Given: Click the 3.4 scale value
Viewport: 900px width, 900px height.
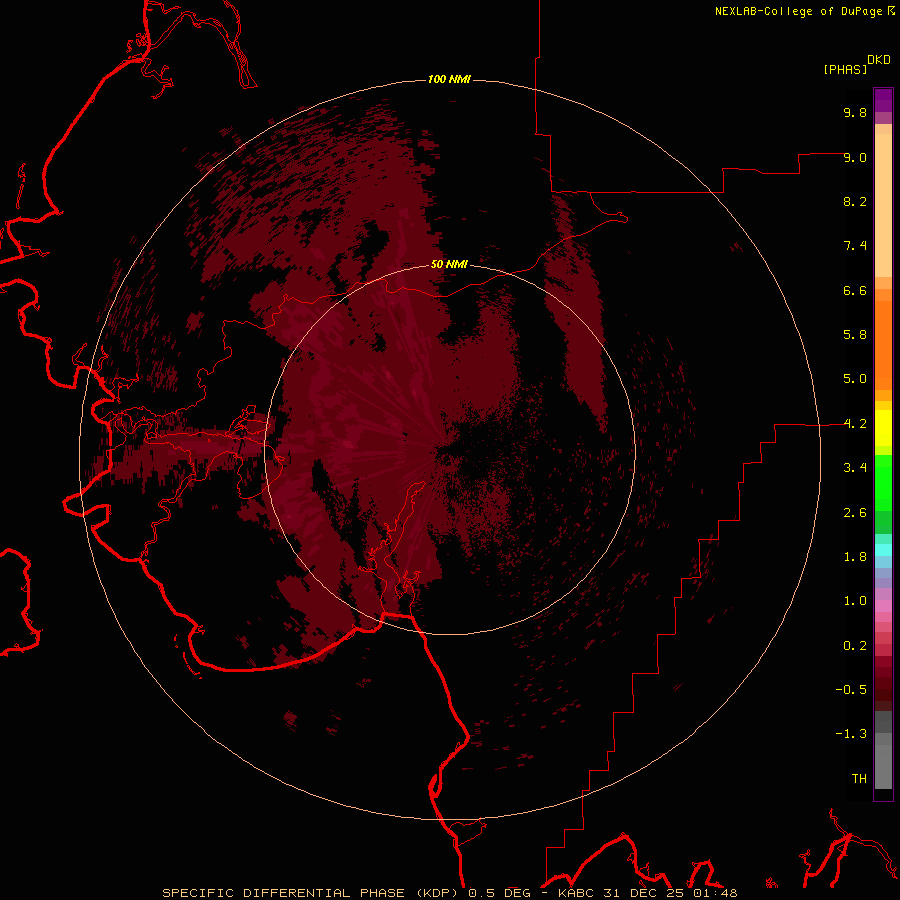Looking at the screenshot, I should pyautogui.click(x=855, y=468).
